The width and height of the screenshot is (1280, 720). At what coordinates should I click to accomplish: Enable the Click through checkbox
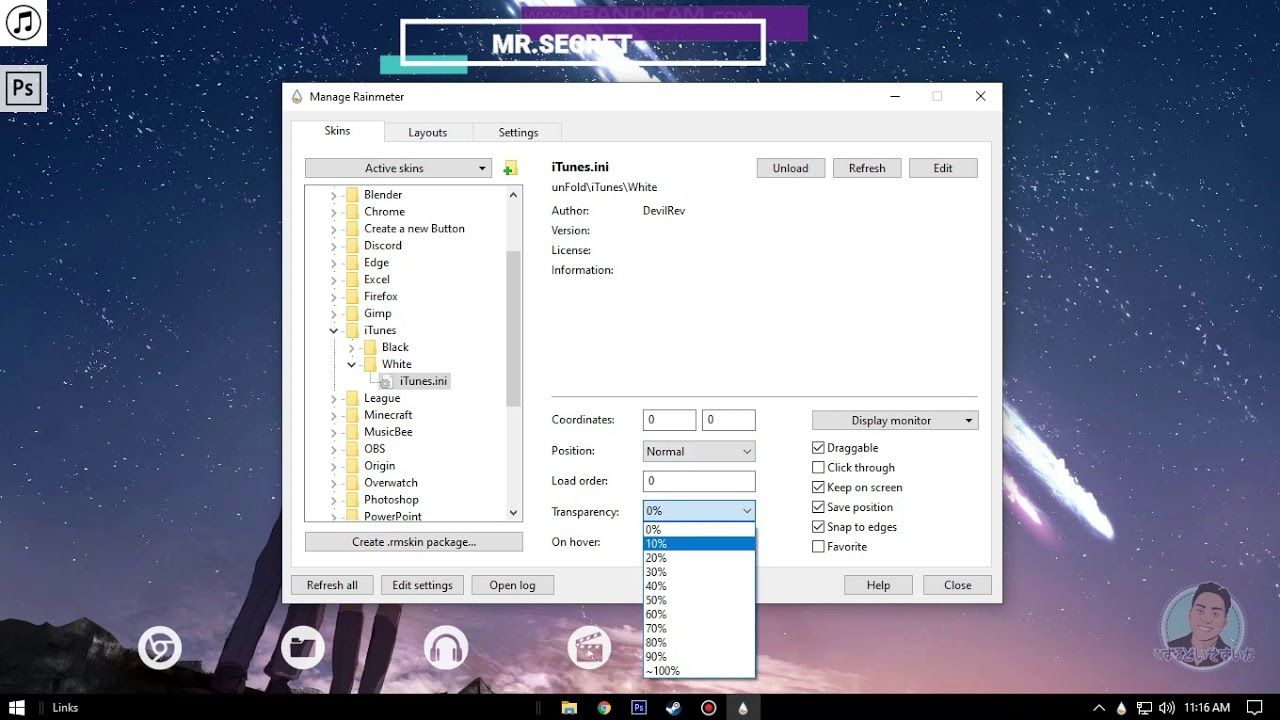818,467
